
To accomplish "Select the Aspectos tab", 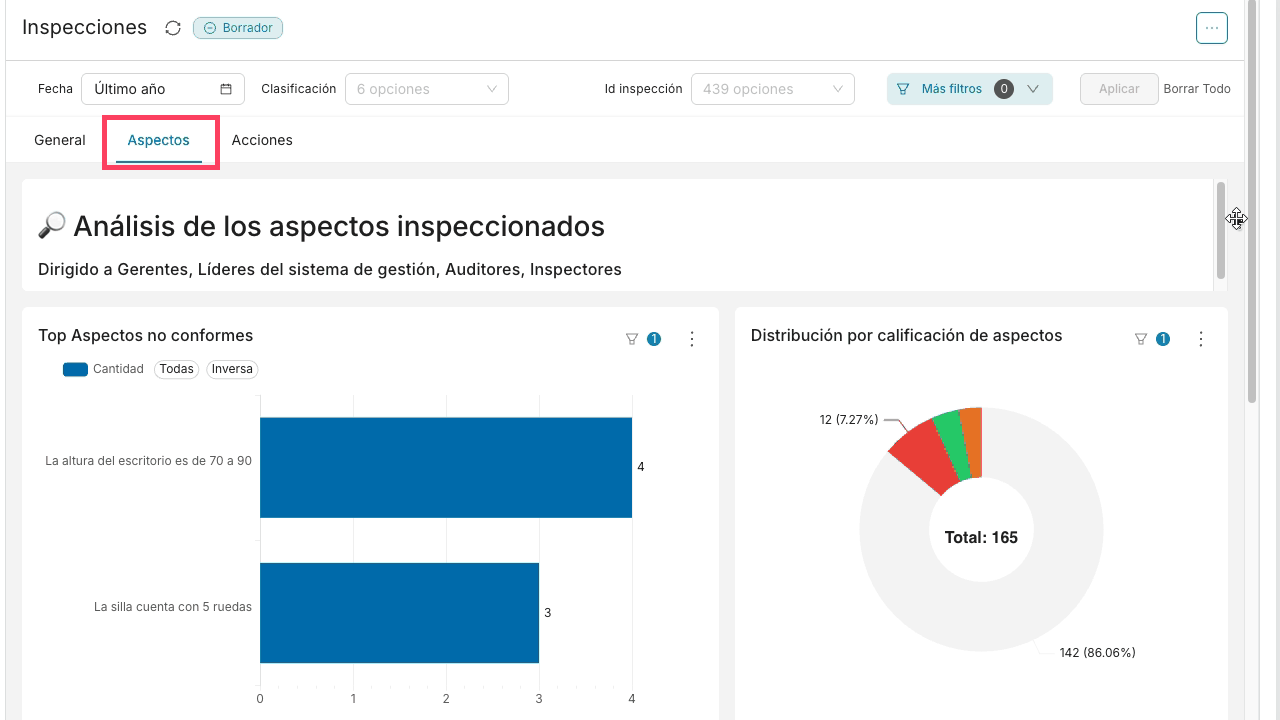I will click(159, 140).
